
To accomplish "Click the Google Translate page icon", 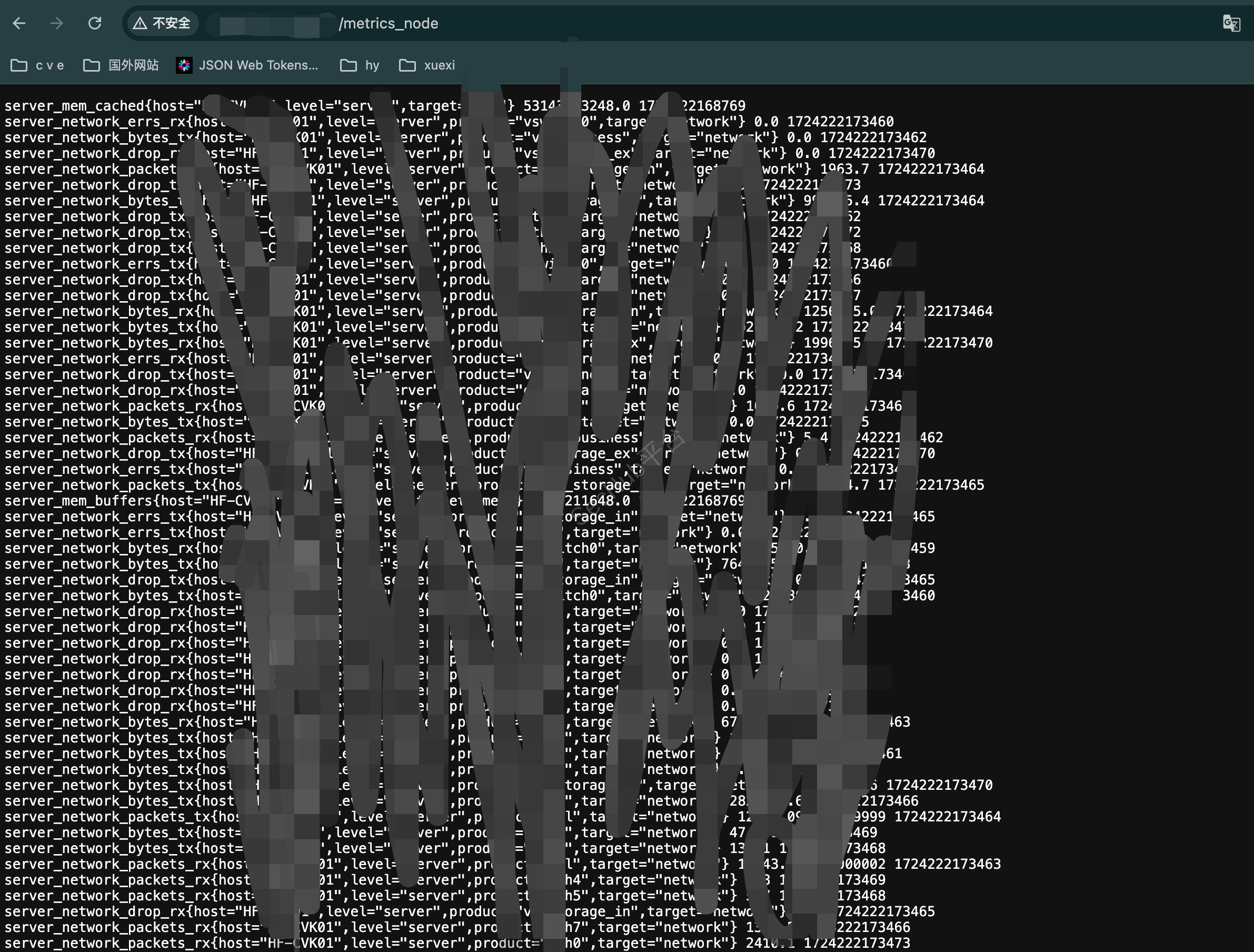I will coord(1231,23).
